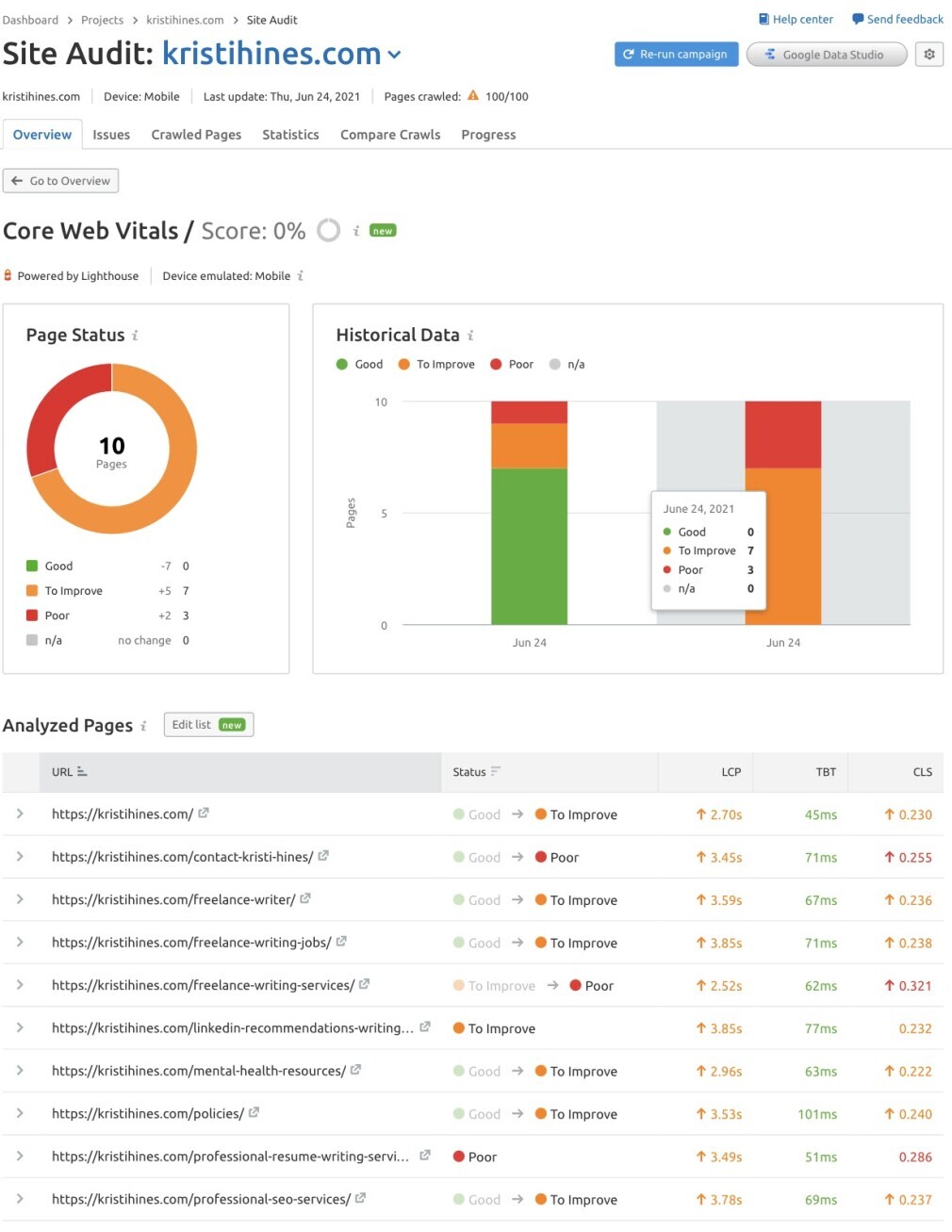The height and width of the screenshot is (1232, 952).
Task: Click the Lighthouse logo icon
Action: pos(8,276)
